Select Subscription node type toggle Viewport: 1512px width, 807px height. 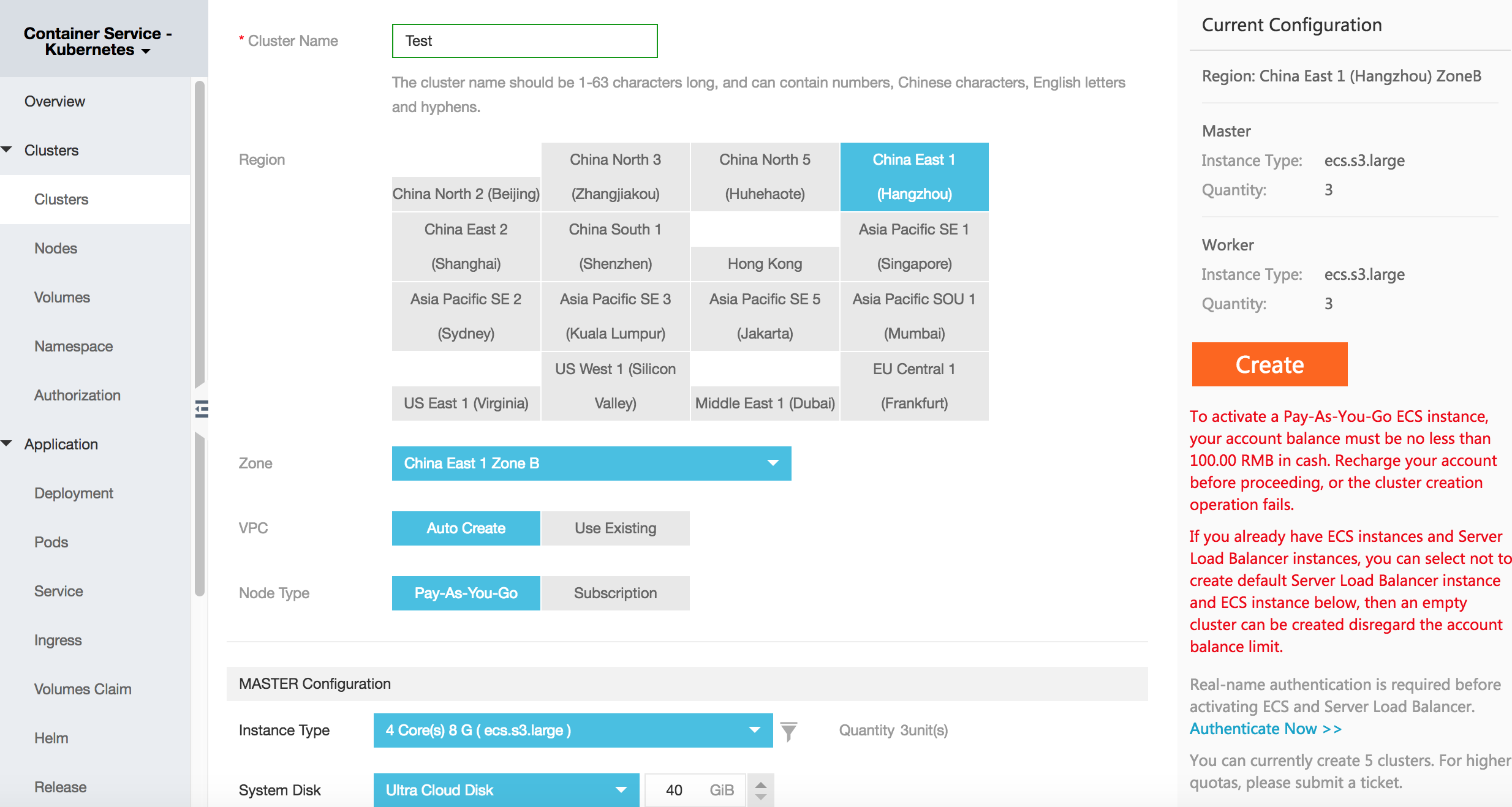coord(614,593)
